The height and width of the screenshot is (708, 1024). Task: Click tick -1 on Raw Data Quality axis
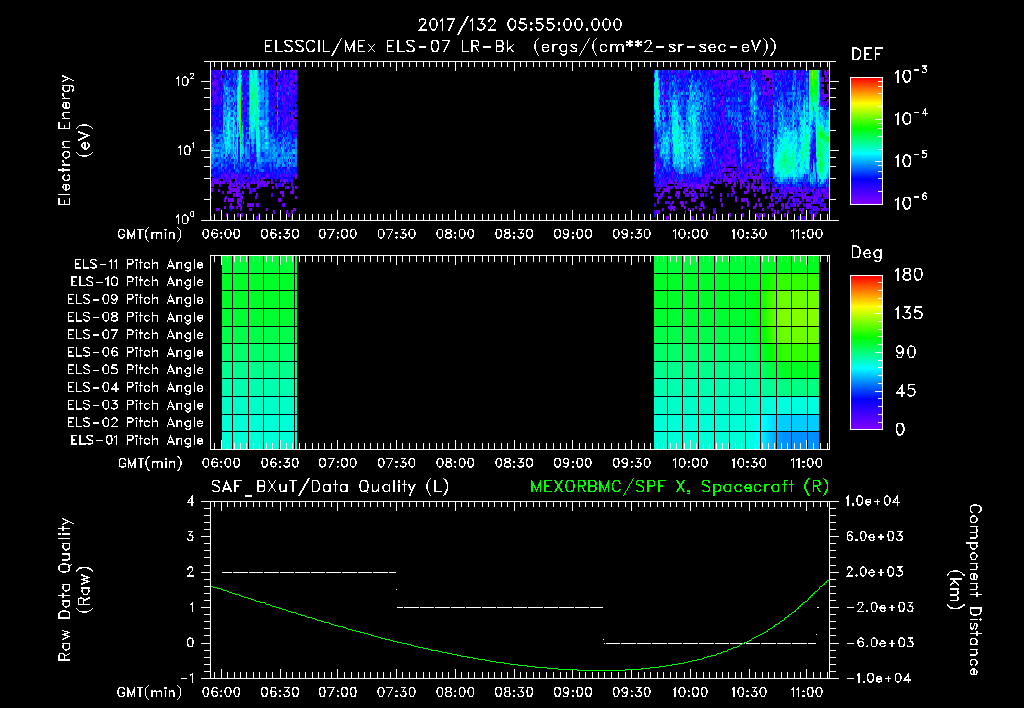point(187,678)
